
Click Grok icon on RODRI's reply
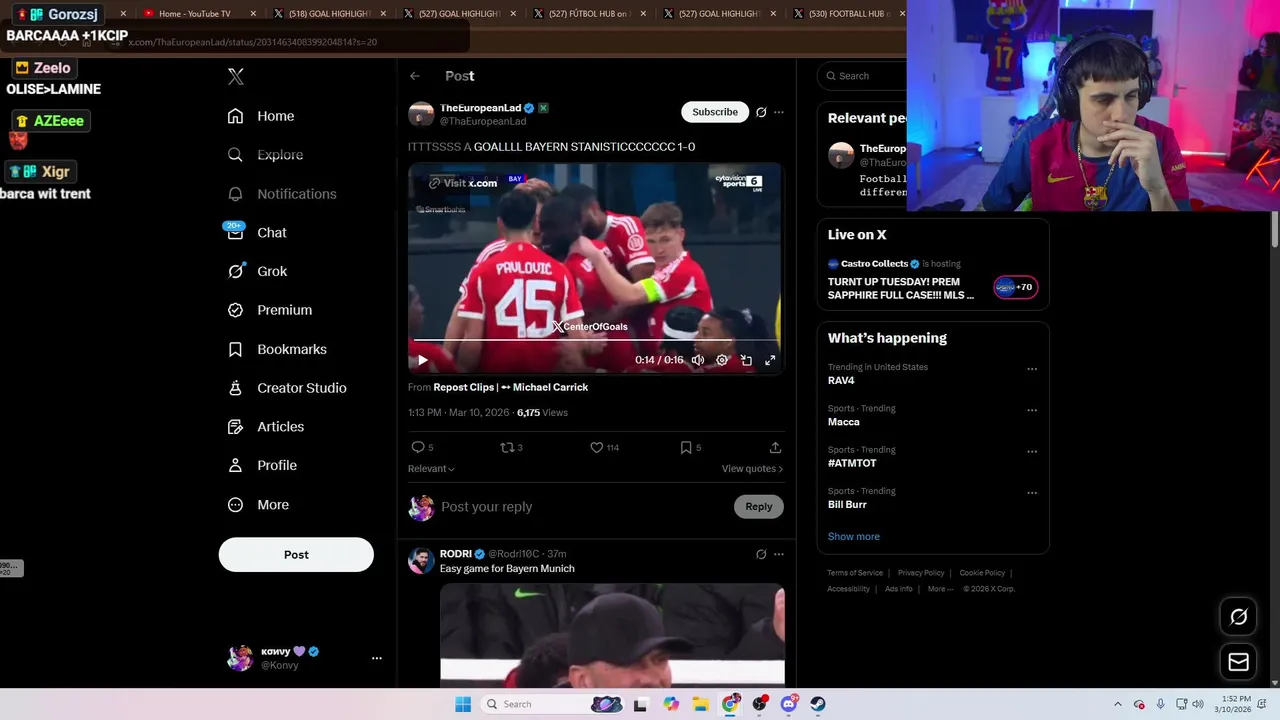(761, 554)
